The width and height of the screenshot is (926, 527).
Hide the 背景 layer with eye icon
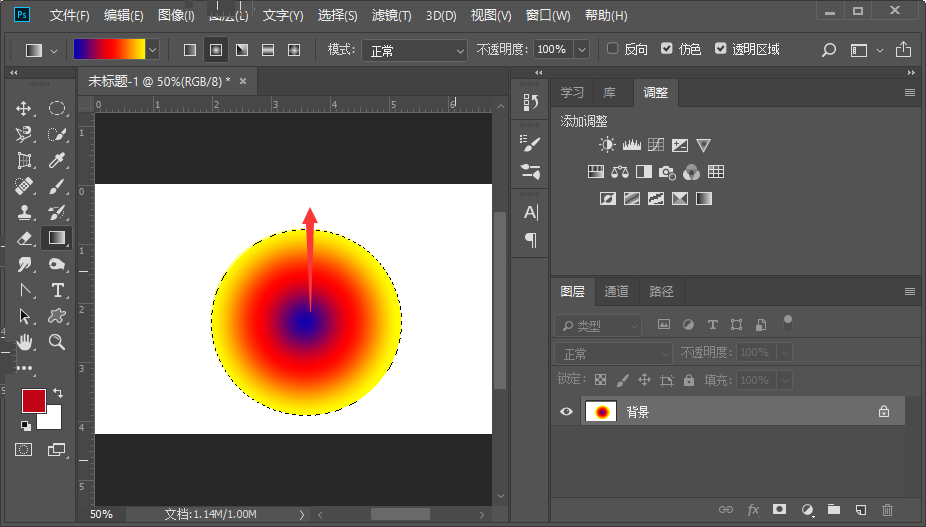566,411
